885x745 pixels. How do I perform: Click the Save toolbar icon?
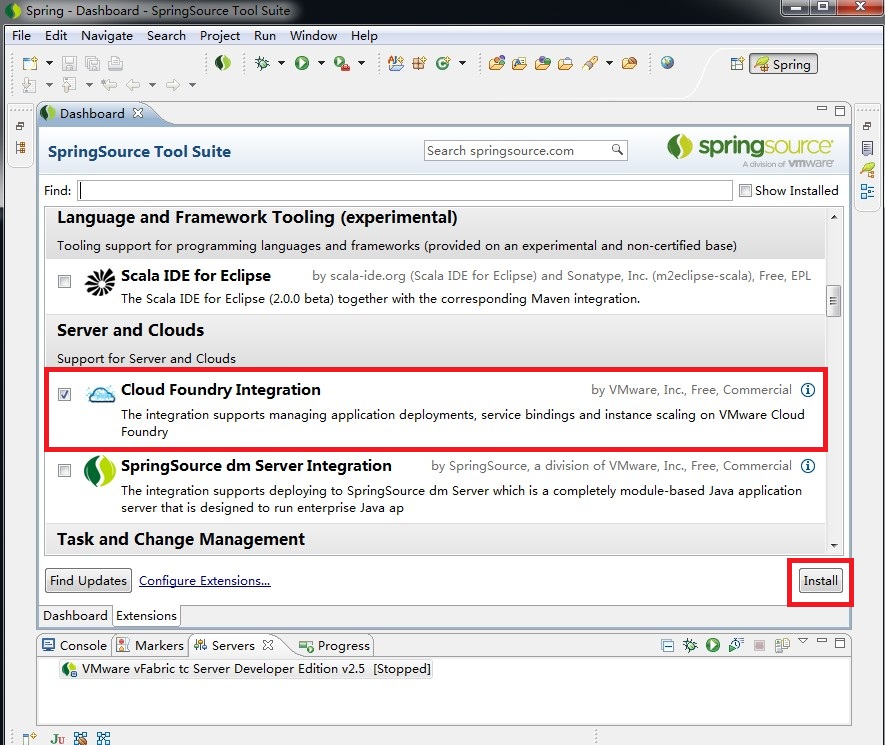pos(69,63)
